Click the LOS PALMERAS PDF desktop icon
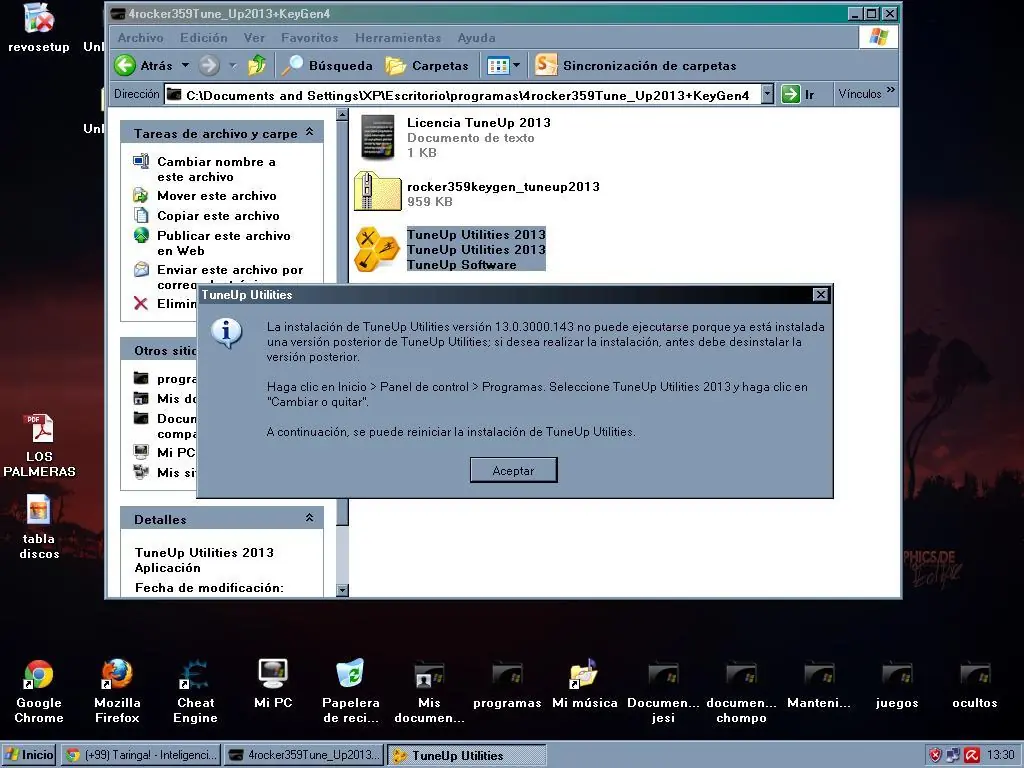The width and height of the screenshot is (1024, 768). (x=39, y=445)
